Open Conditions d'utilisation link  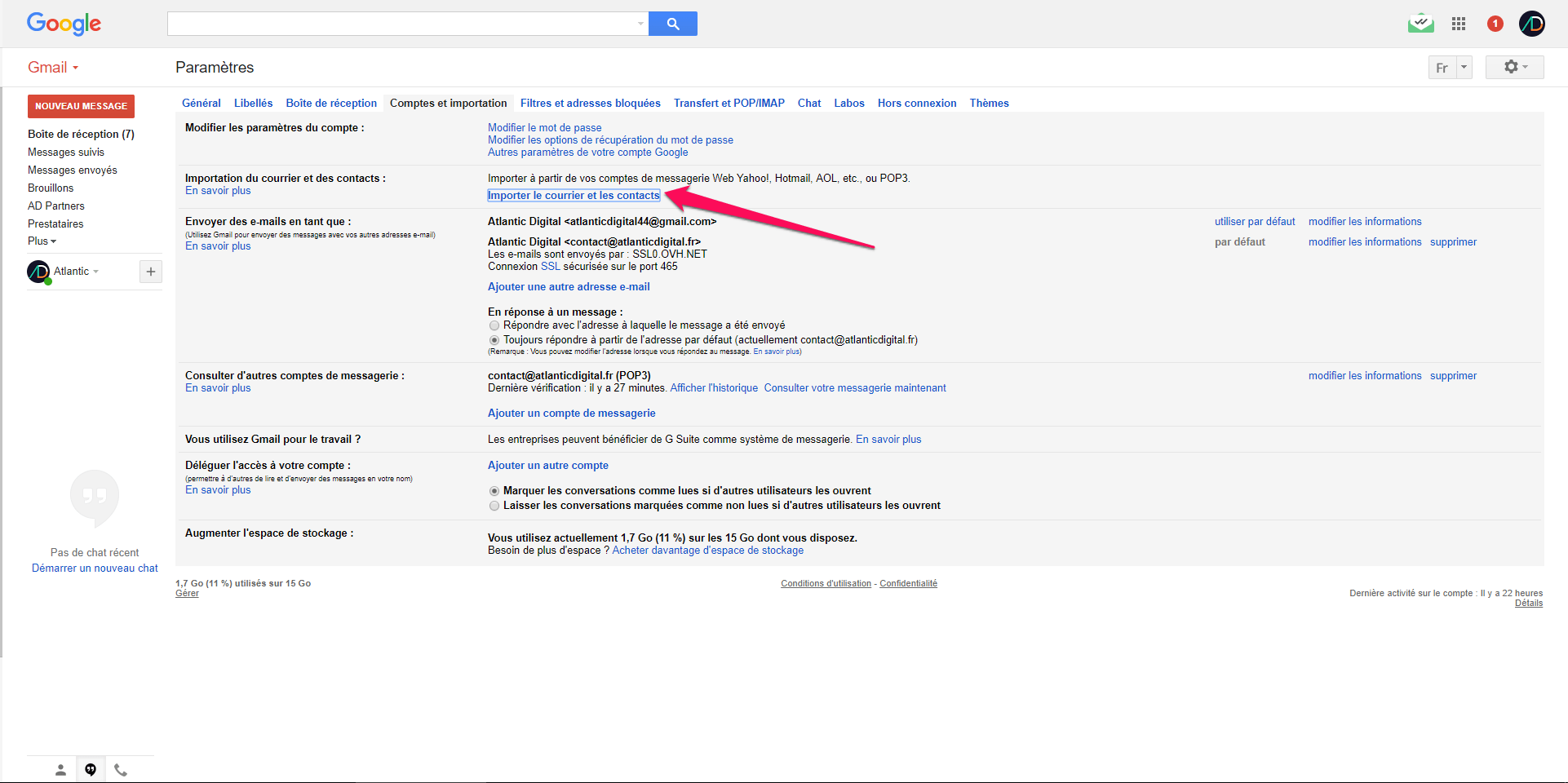[x=826, y=583]
